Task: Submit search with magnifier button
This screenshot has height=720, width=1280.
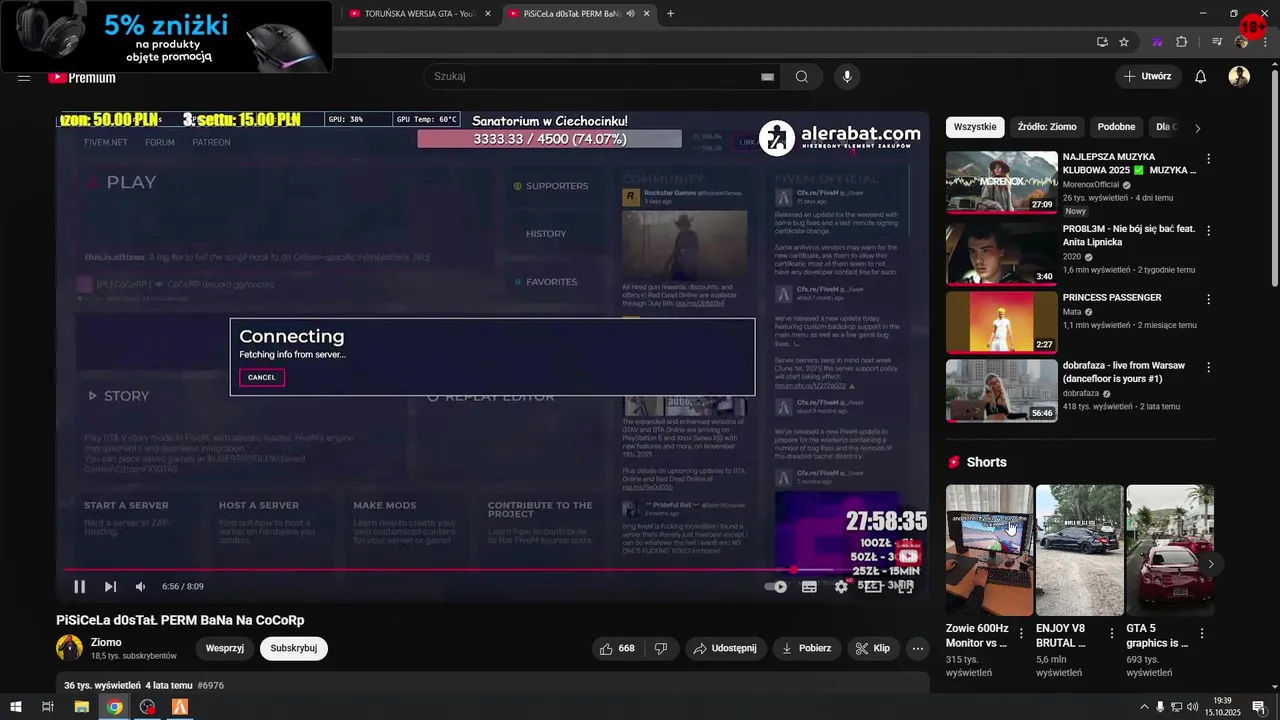Action: point(802,77)
